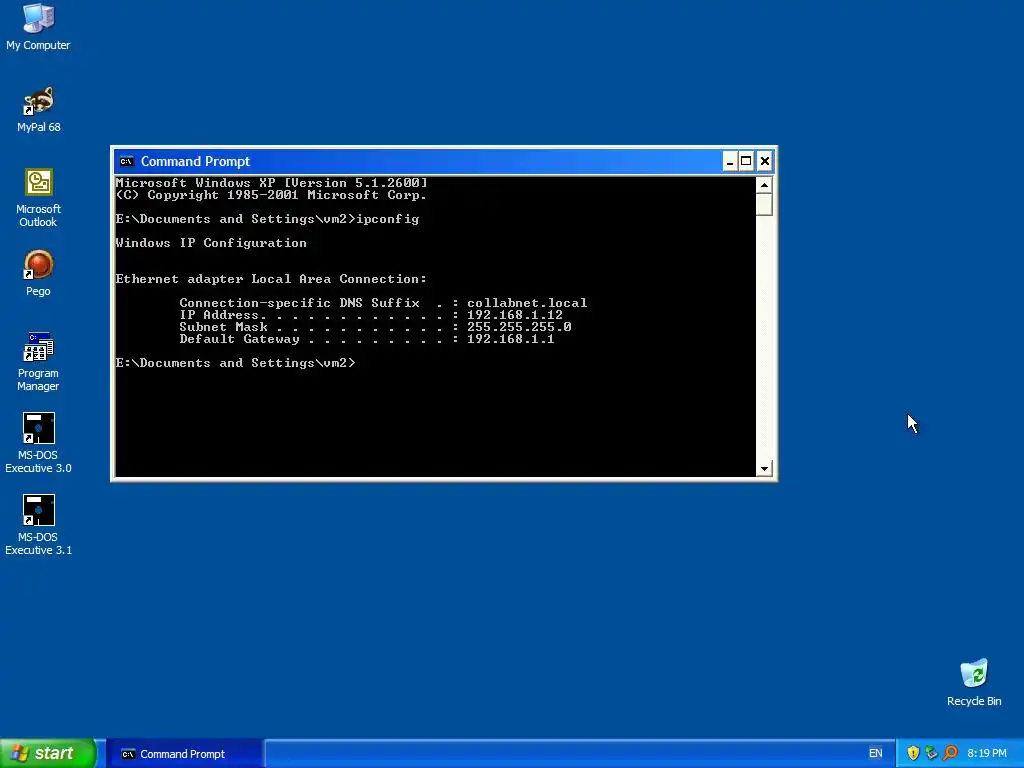The image size is (1024, 768).
Task: Click the Subnet Mask value 255.255.255.0
Action: (x=519, y=327)
